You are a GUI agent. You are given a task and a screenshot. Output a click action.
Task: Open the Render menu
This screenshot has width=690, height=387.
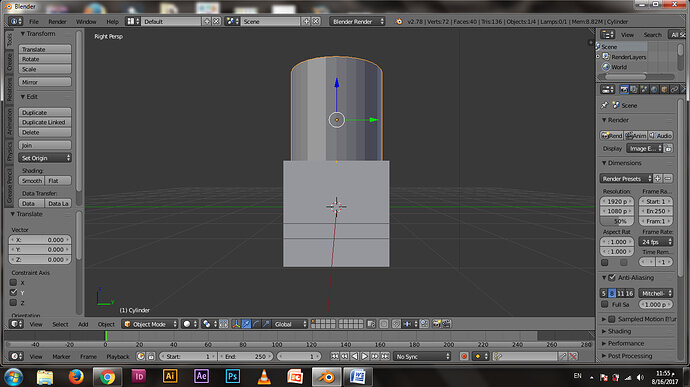coord(57,22)
